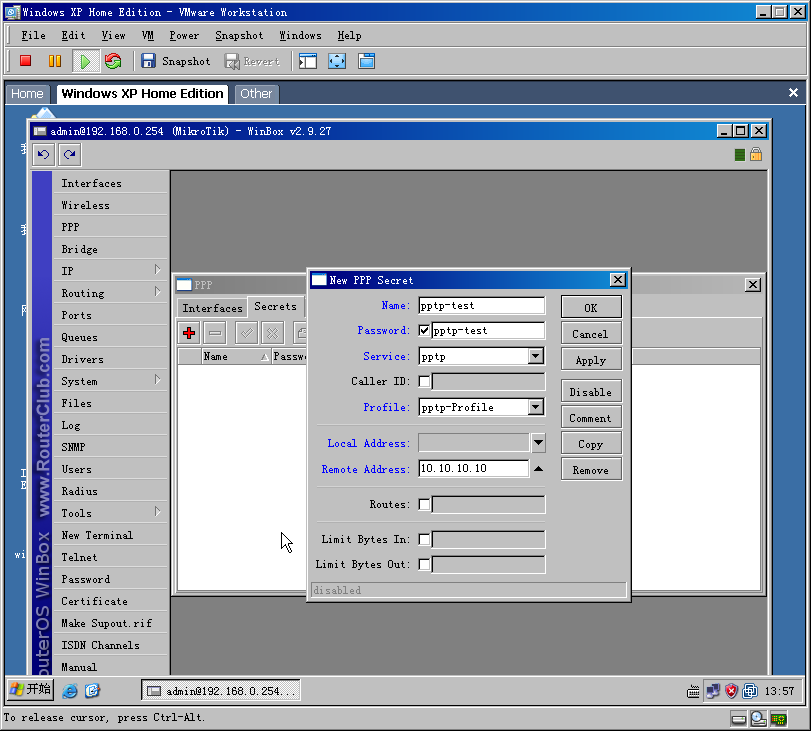Screen dimensions: 811x731
Task: Click the red security shield tray icon
Action: point(731,691)
